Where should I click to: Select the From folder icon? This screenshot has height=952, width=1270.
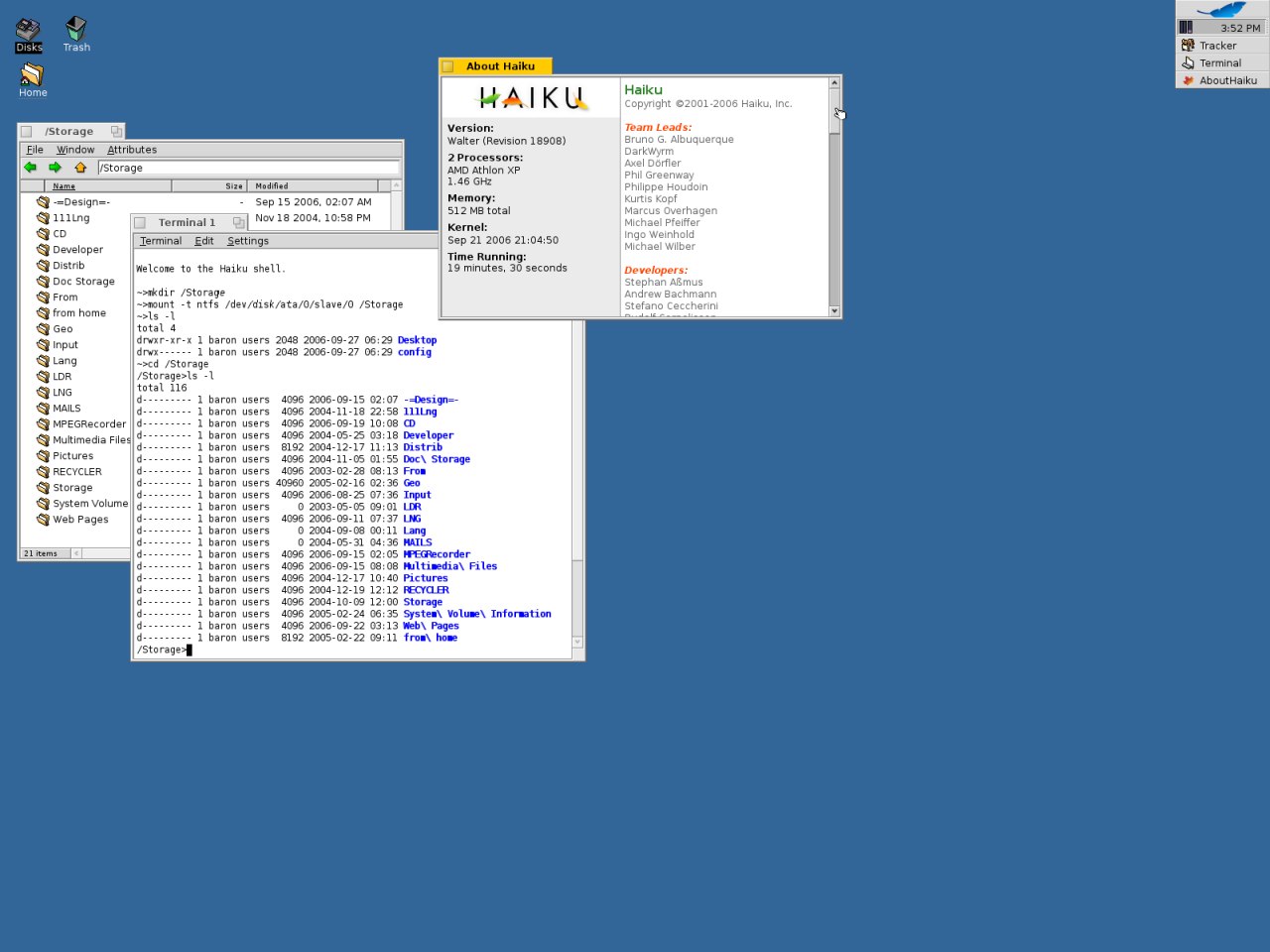[43, 297]
